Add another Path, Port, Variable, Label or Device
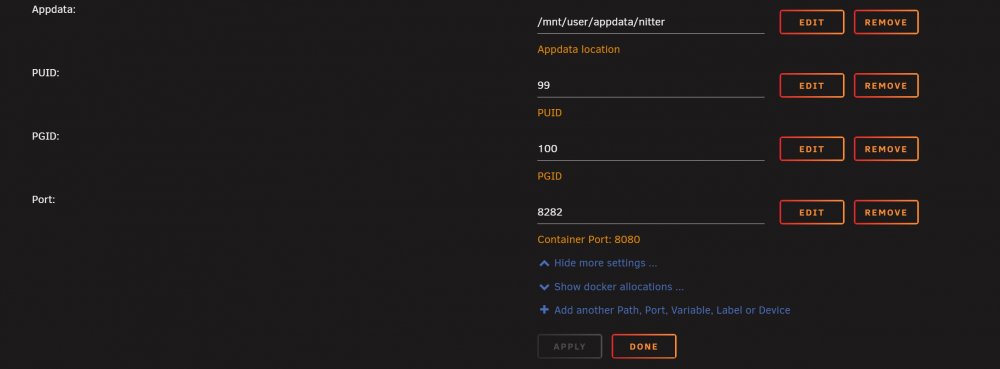The width and height of the screenshot is (1000, 369). click(x=672, y=310)
